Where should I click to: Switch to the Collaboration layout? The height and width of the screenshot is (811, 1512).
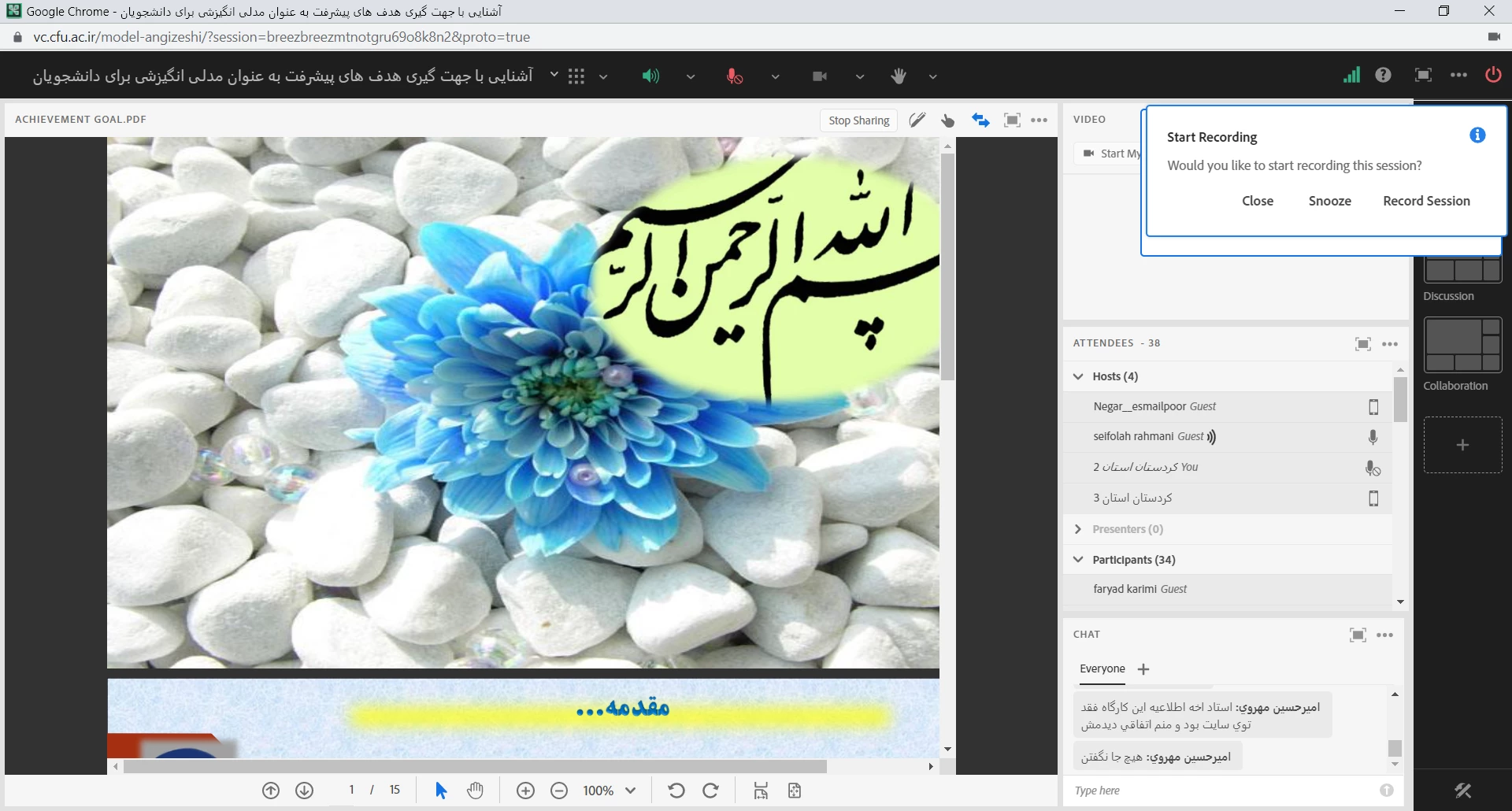click(1462, 345)
